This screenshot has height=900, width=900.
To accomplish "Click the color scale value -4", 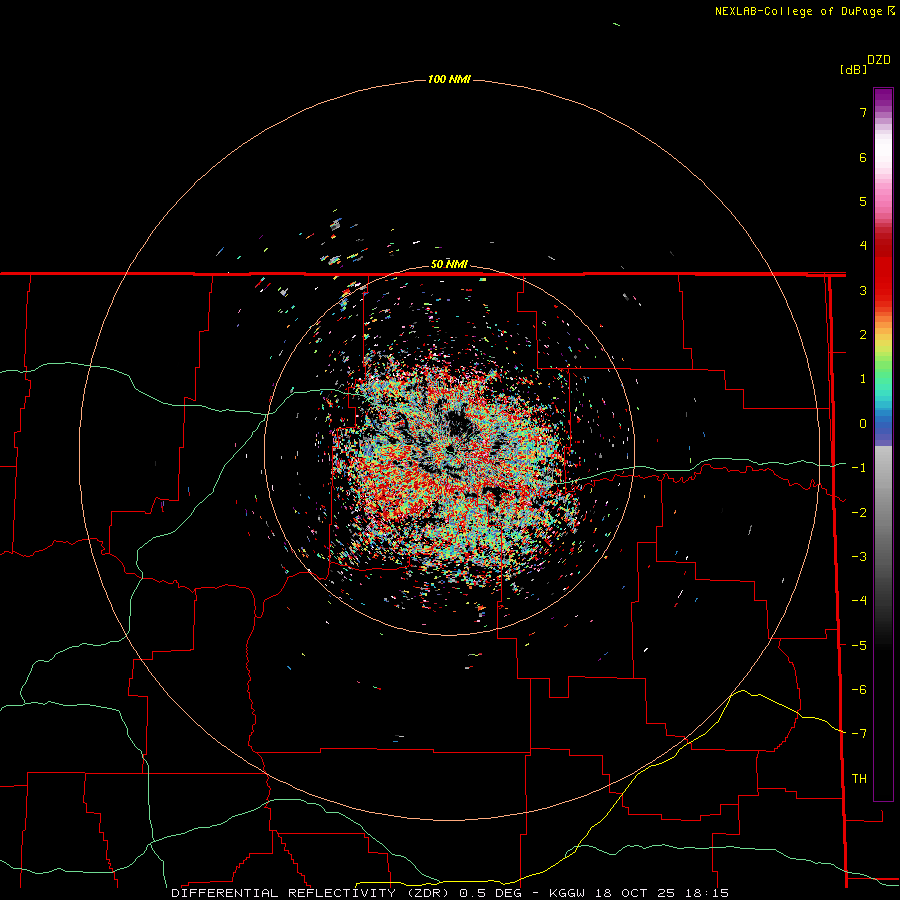I will click(x=859, y=601).
